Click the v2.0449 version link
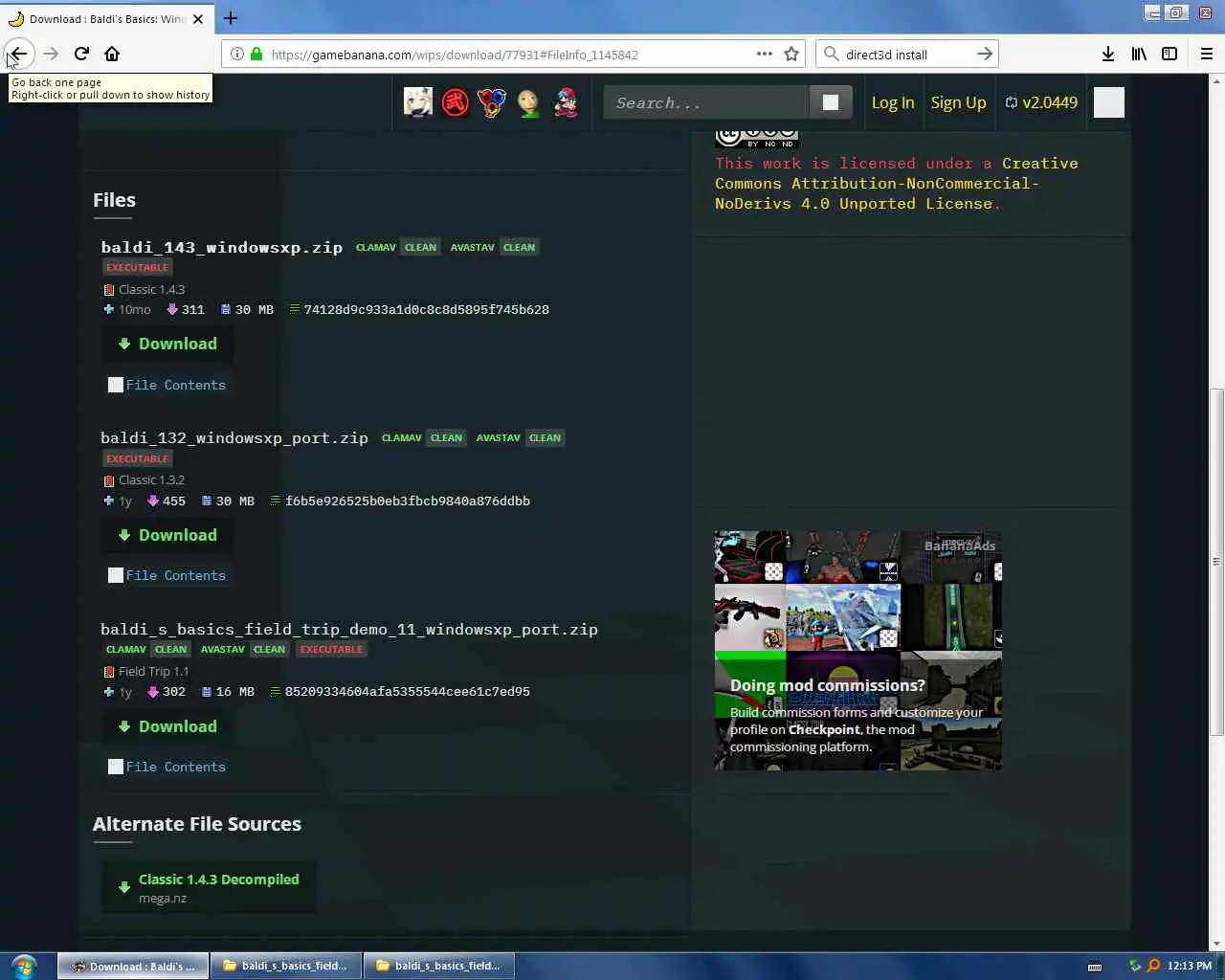1225x980 pixels. tap(1041, 102)
